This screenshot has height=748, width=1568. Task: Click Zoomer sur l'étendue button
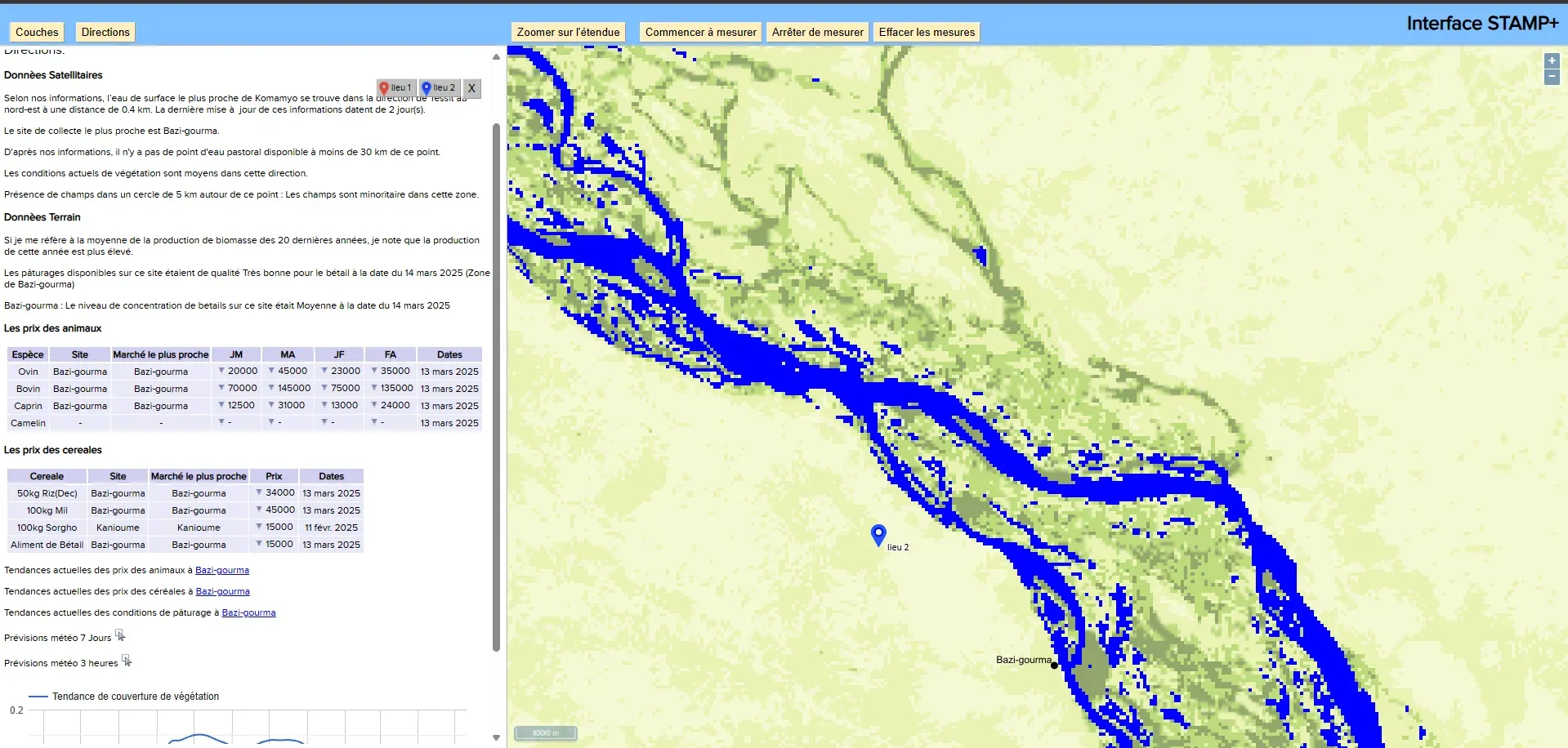(569, 32)
